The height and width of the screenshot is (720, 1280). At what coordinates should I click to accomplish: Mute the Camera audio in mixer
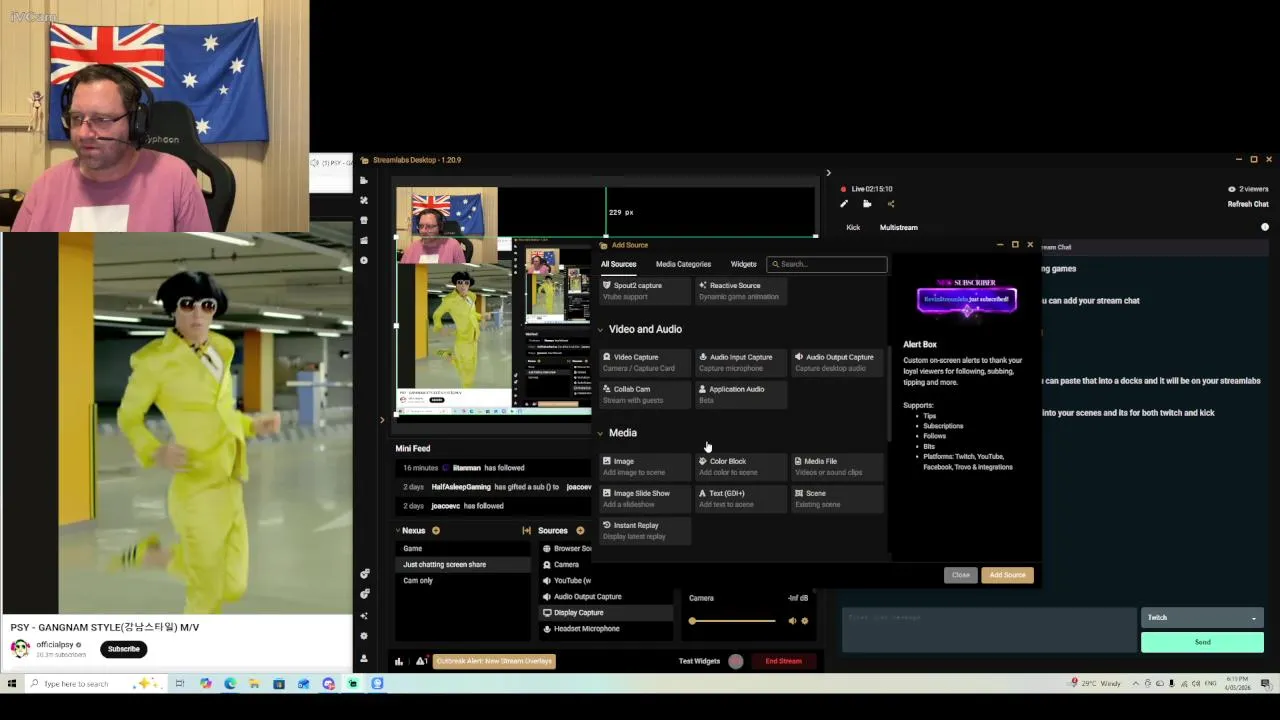click(792, 621)
